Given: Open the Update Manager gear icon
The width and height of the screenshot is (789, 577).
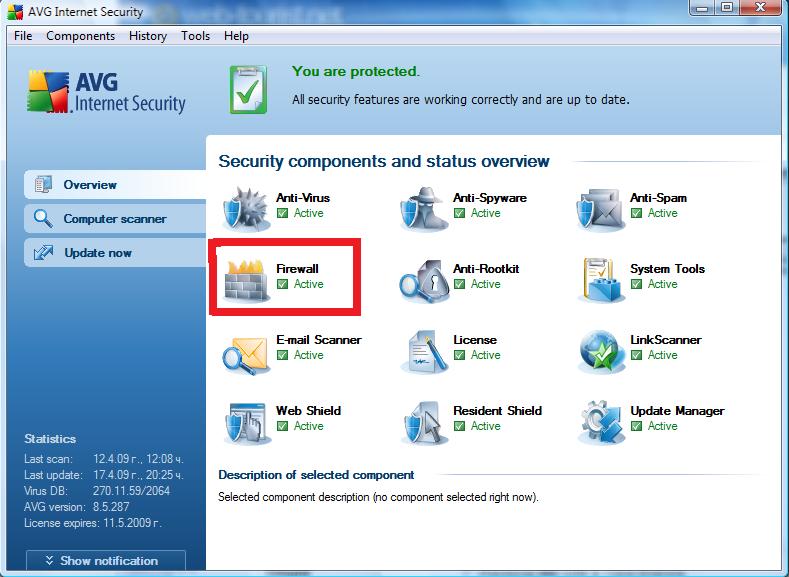Looking at the screenshot, I should [x=601, y=423].
